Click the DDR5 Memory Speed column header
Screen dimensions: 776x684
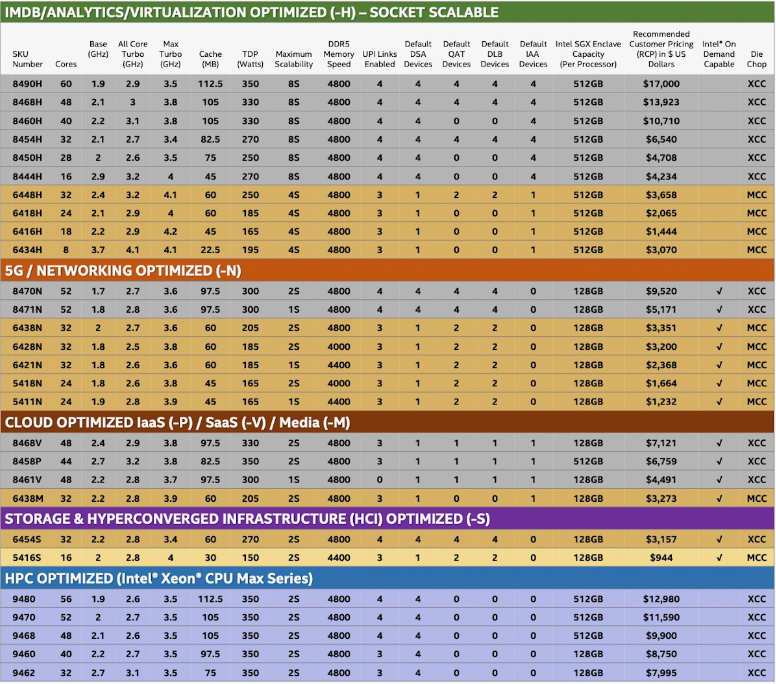pos(339,54)
